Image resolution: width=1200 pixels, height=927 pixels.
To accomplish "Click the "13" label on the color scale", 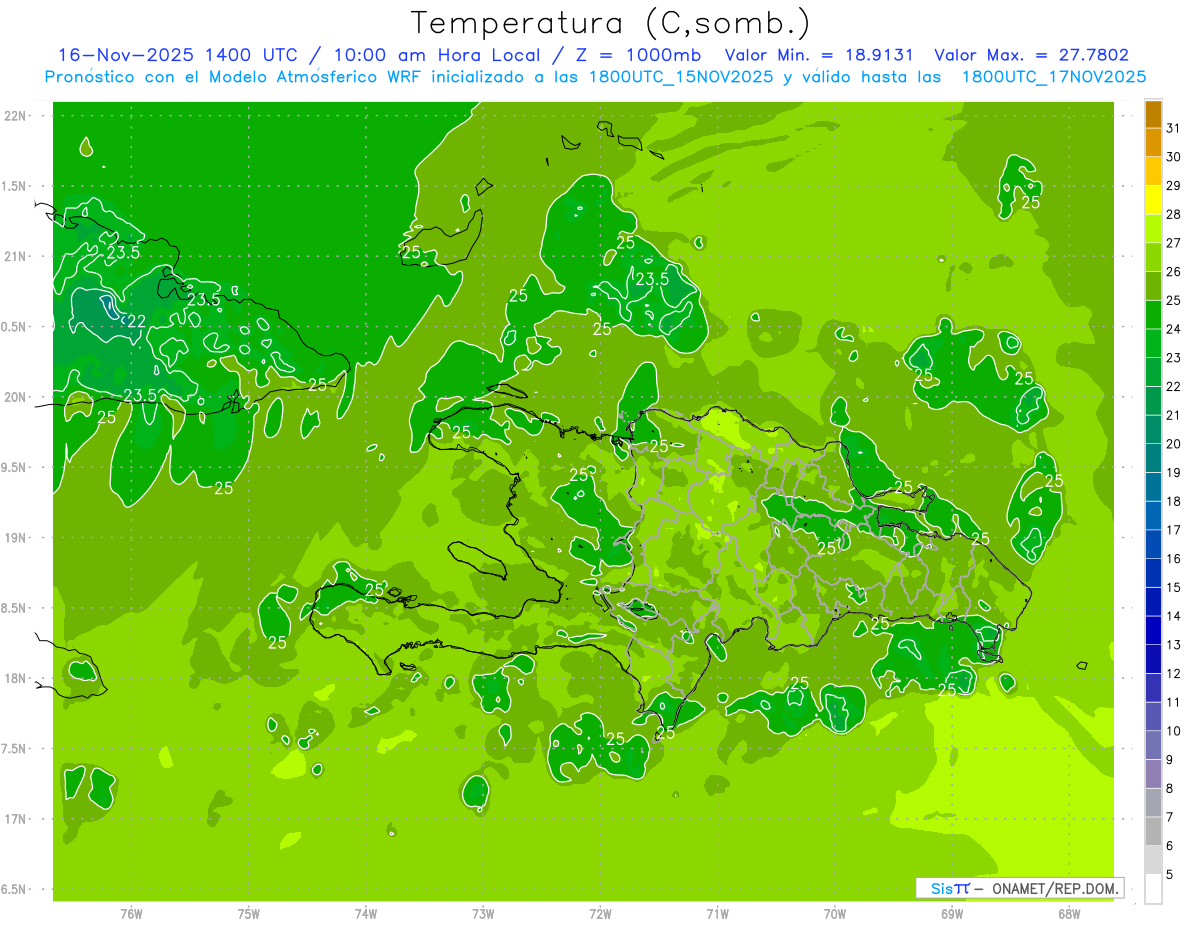I will point(1174,645).
